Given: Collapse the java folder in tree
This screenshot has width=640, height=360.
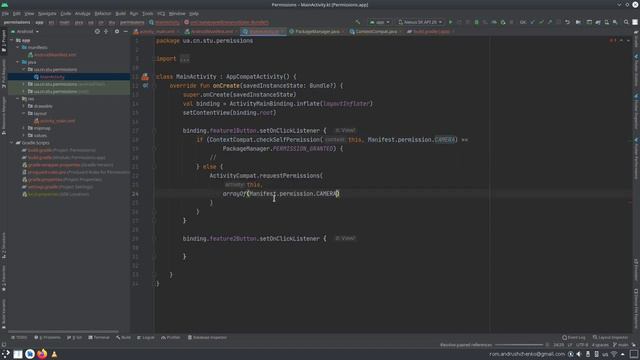Looking at the screenshot, I should pos(18,62).
